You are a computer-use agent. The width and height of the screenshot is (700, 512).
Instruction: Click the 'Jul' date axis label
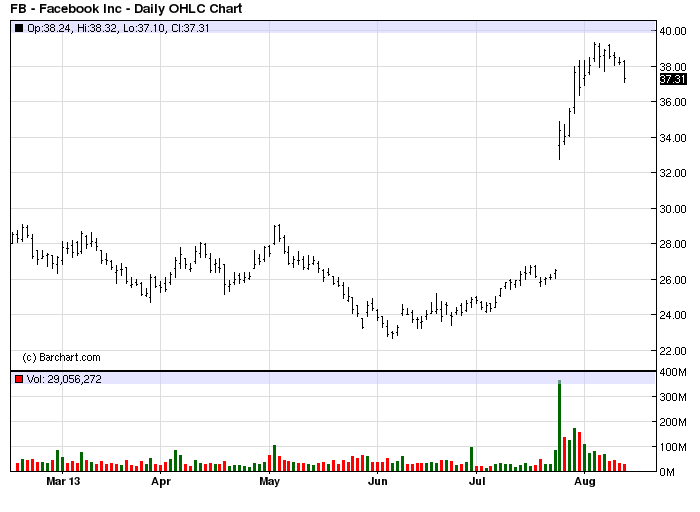(477, 481)
